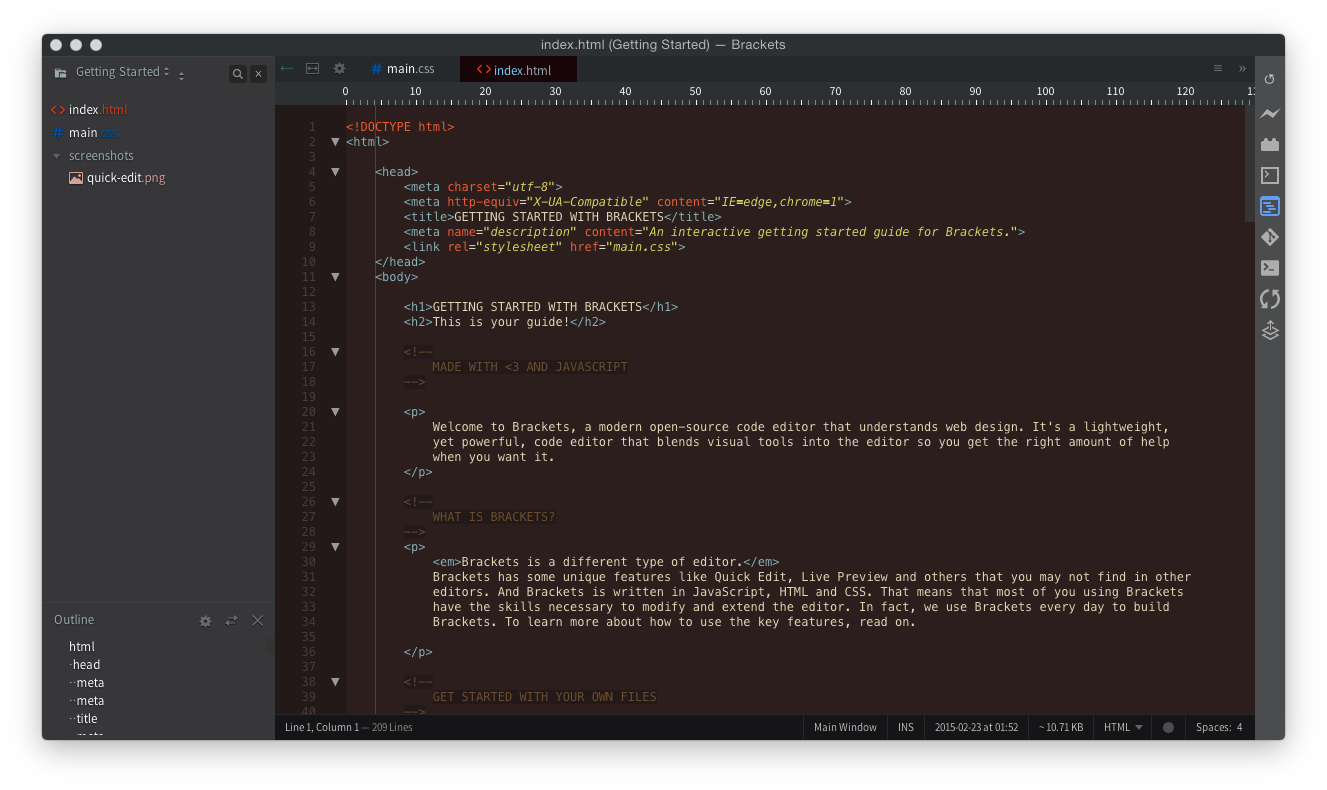Click the hamburger list icon in tab bar
The image size is (1327, 790).
tap(1218, 69)
